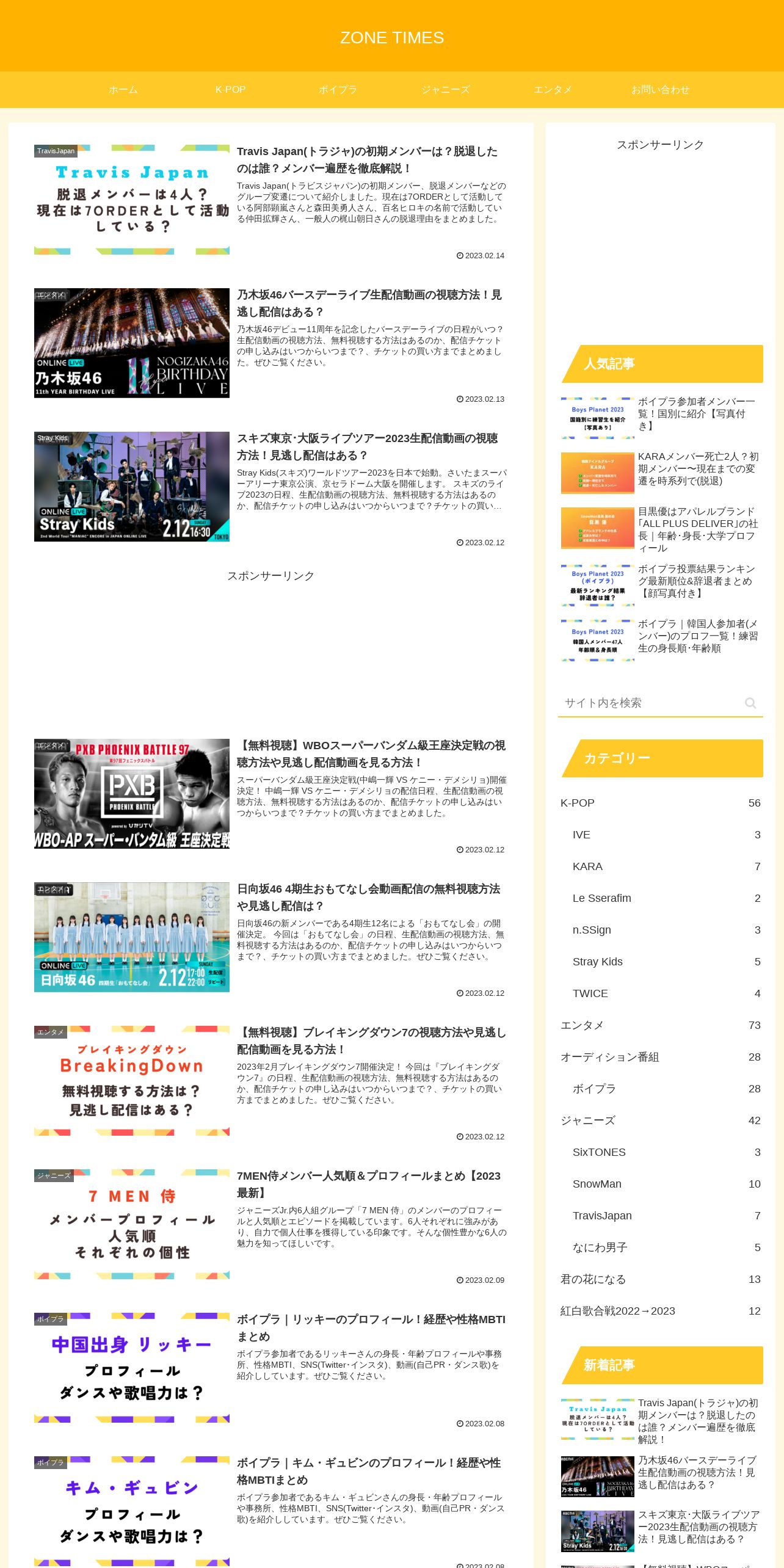Open the K-POP navigation menu
Viewport: 784px width, 1568px height.
(231, 90)
